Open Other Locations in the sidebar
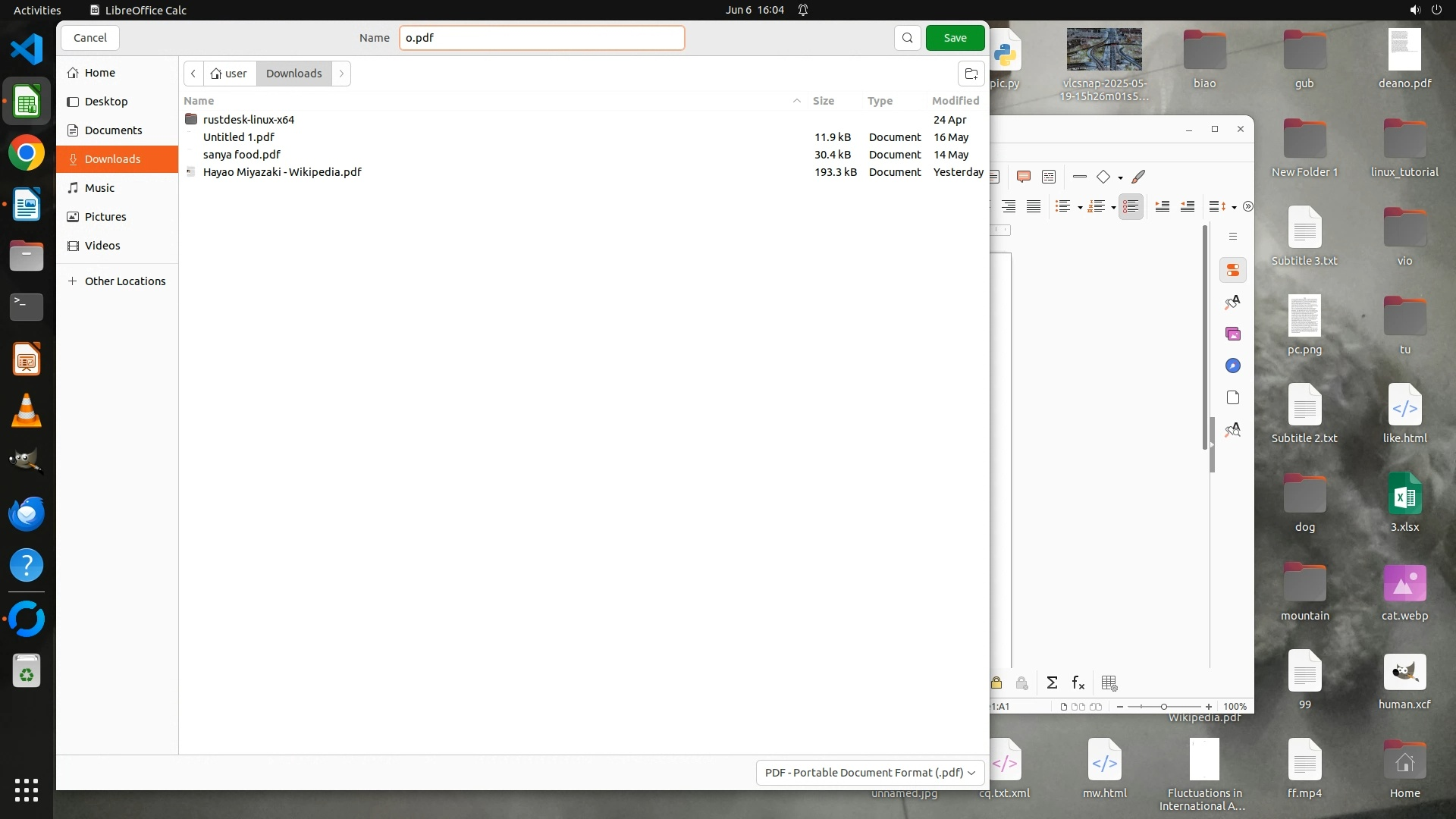 tap(125, 281)
